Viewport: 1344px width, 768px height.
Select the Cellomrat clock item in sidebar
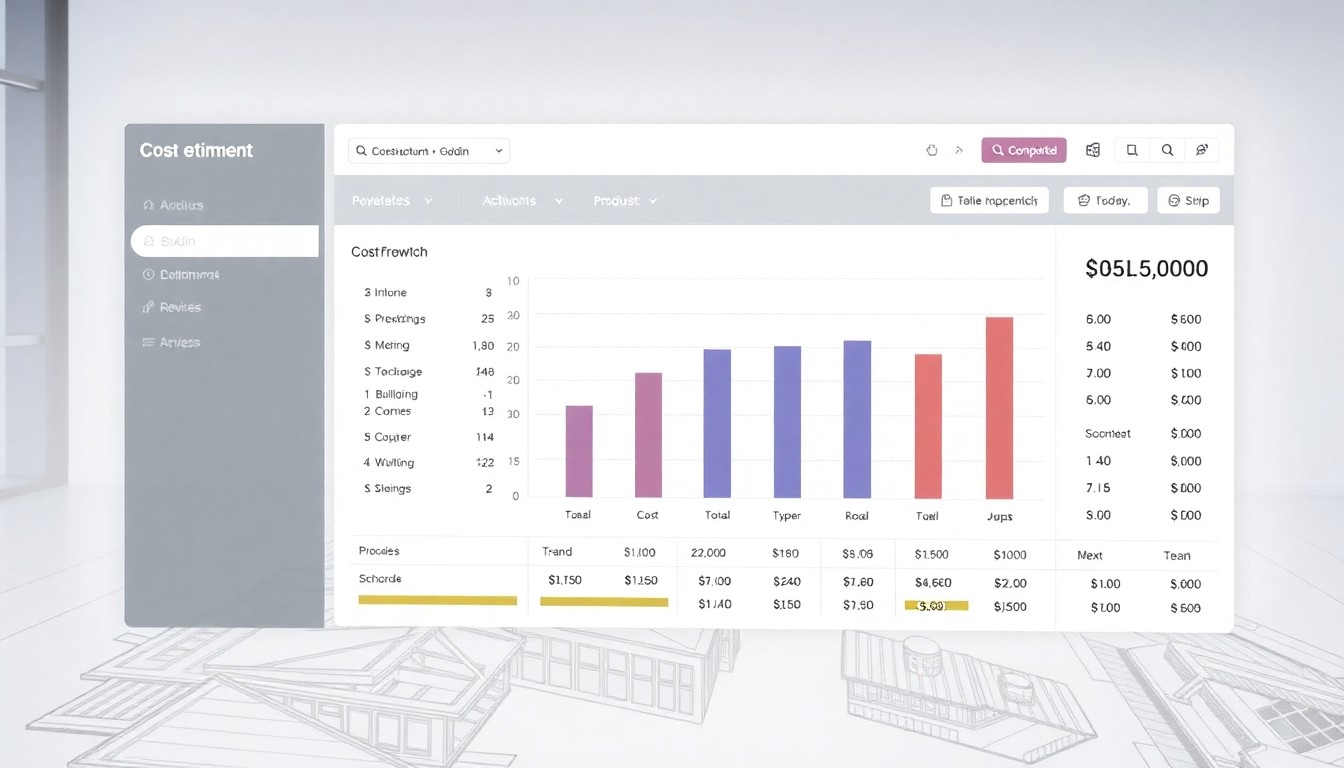click(181, 274)
